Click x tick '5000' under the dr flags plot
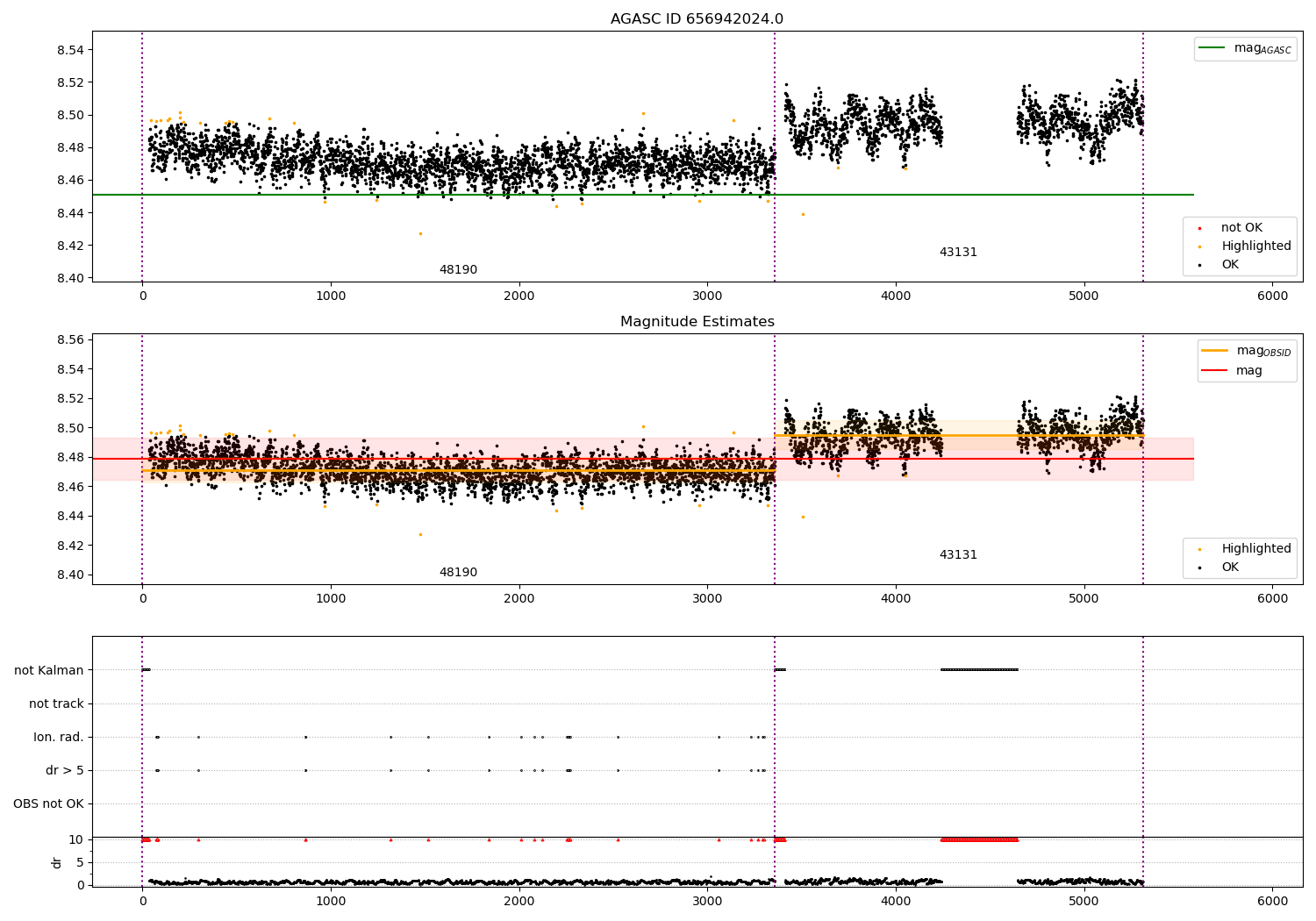Screen dimensions: 1316x921 (x=1084, y=901)
